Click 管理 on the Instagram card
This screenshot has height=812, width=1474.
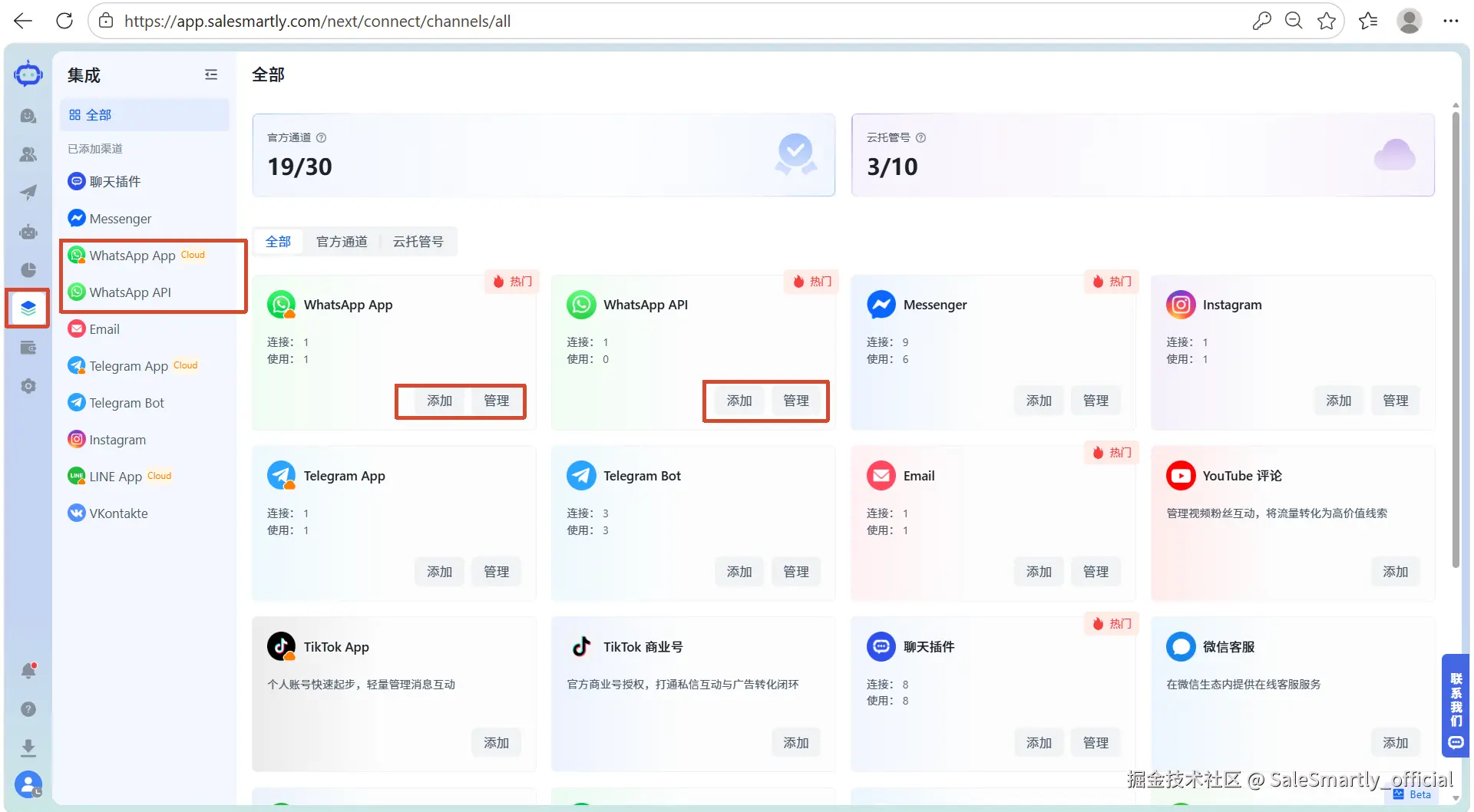(1396, 401)
